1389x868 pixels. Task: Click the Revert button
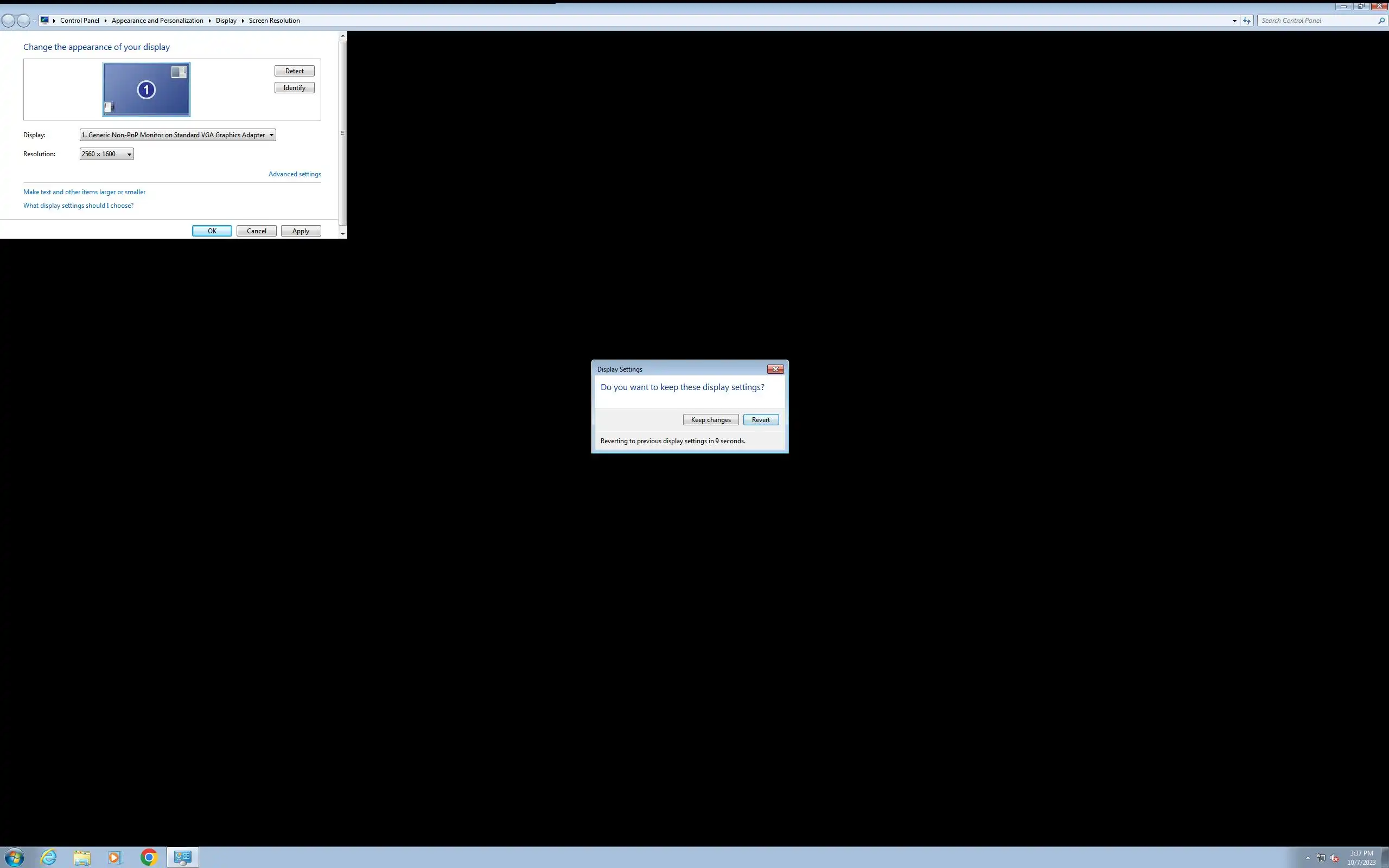click(x=761, y=420)
